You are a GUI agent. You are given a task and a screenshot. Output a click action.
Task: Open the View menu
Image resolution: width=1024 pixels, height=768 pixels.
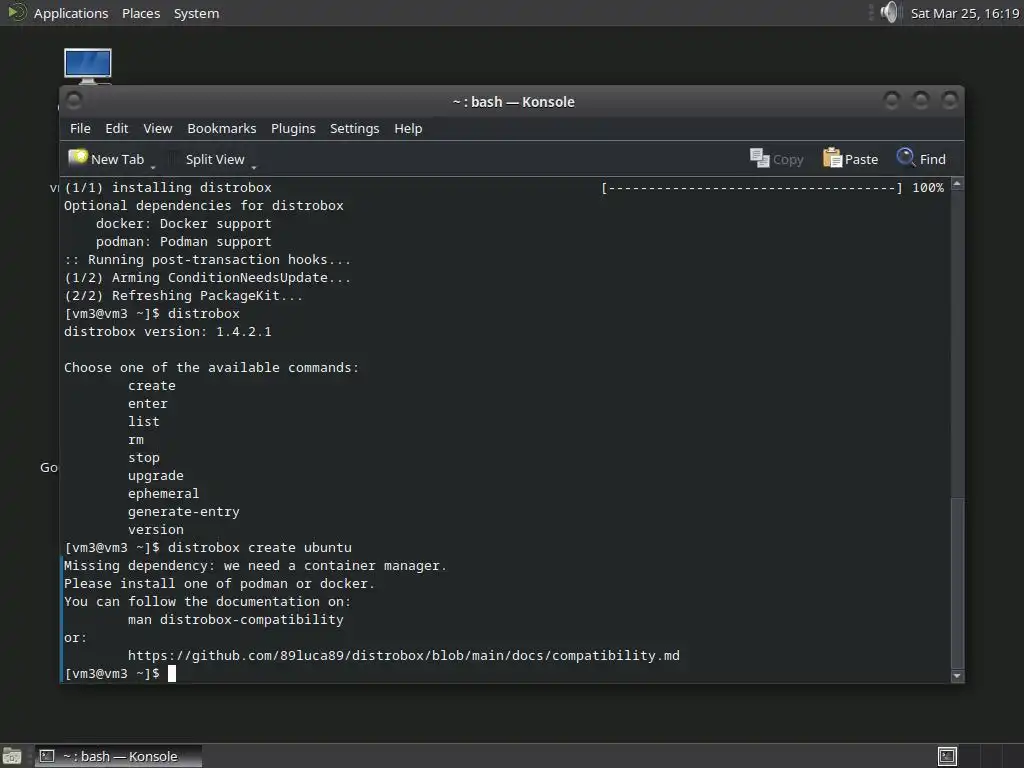pyautogui.click(x=158, y=129)
